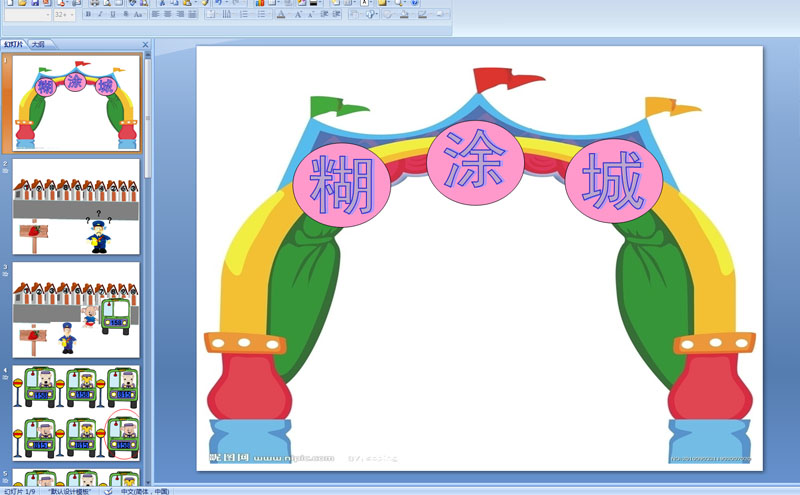Click the 中文(简体,中国) language indicator

[x=145, y=491]
